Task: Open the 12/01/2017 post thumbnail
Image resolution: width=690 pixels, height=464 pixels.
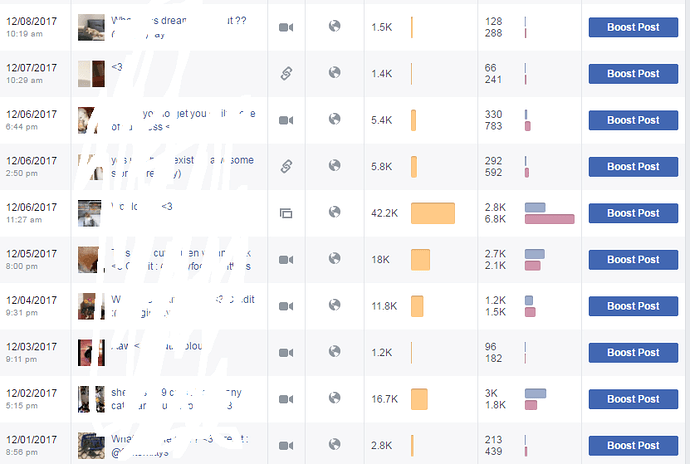Action: (x=92, y=446)
